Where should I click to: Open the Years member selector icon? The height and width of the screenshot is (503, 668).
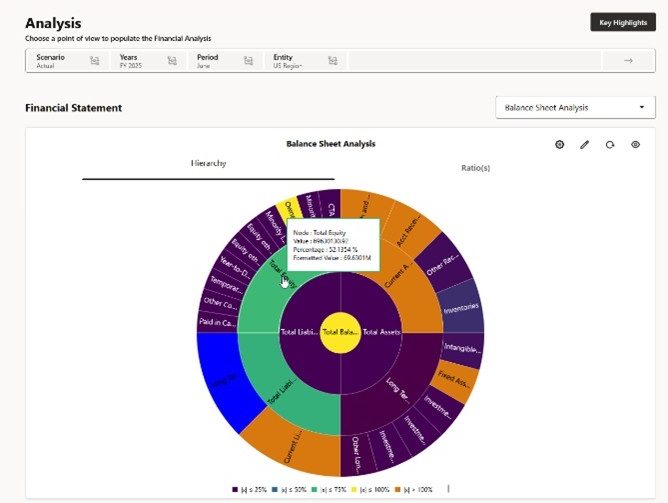172,61
